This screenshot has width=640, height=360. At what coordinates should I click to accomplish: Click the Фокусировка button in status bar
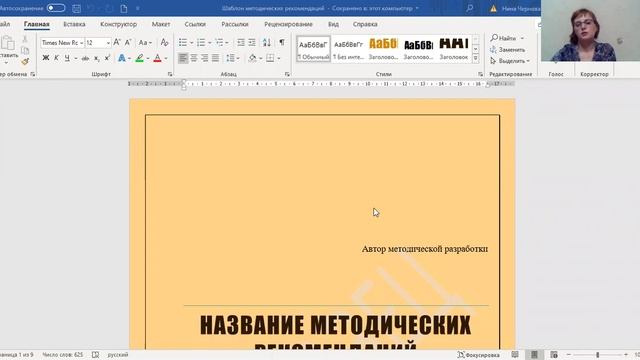pyautogui.click(x=479, y=355)
